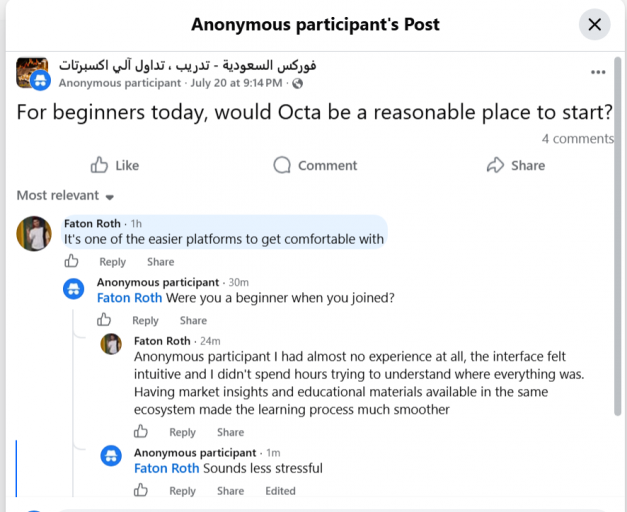The height and width of the screenshot is (512, 627).
Task: Like the post with thumbs-up button
Action: click(x=115, y=165)
